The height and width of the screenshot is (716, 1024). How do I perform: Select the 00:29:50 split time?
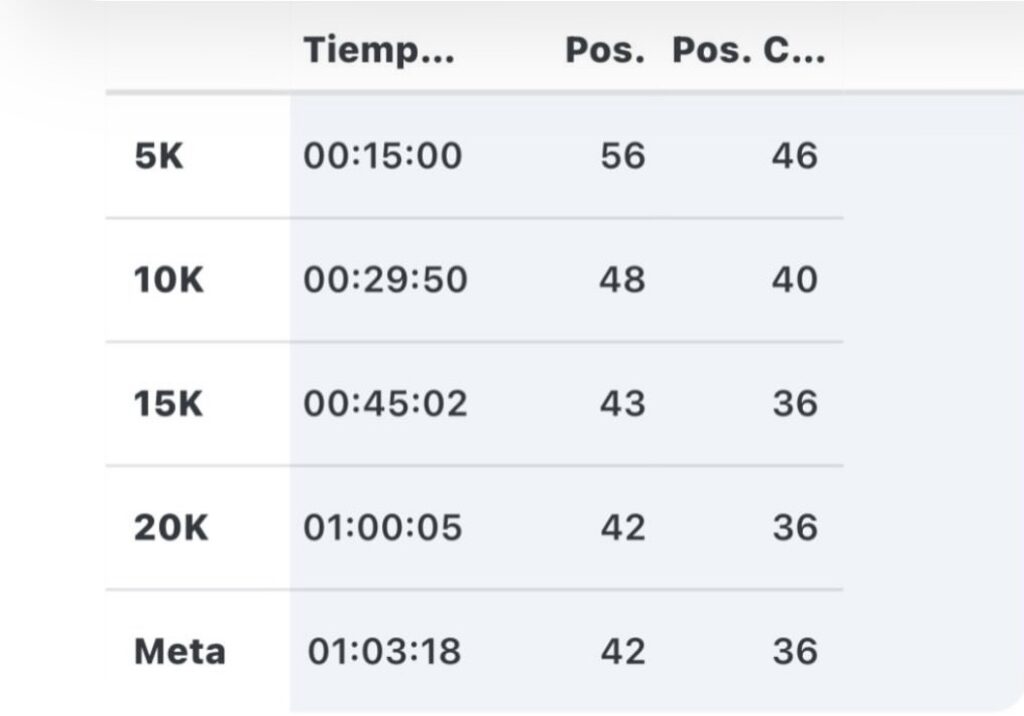385,280
